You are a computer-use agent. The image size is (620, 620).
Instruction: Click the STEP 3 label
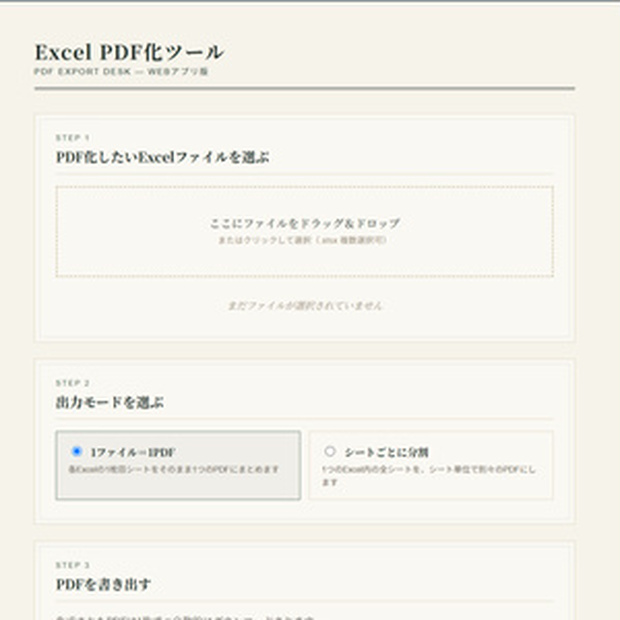click(x=72, y=565)
